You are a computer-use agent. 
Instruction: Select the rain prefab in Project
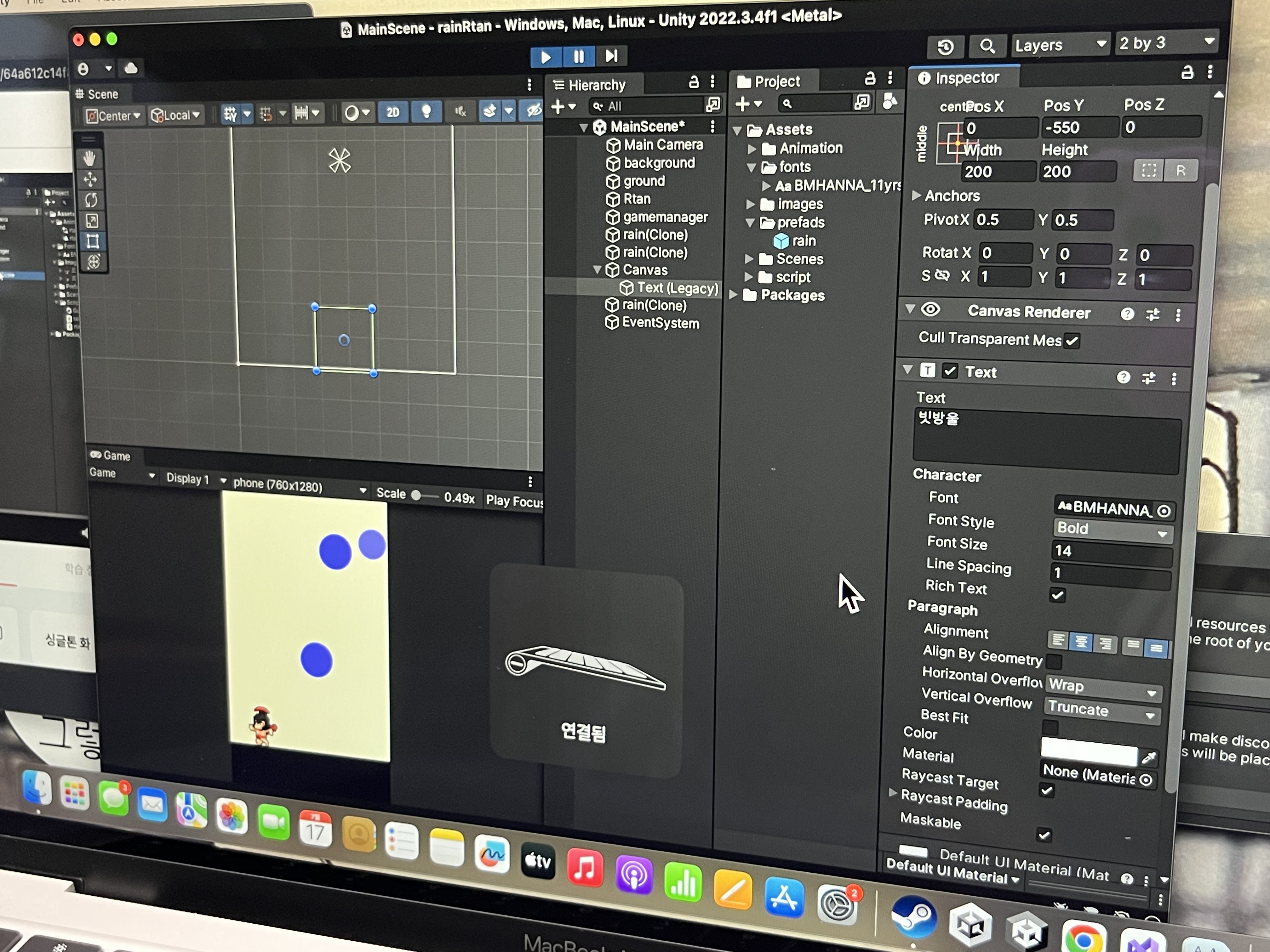pos(795,241)
